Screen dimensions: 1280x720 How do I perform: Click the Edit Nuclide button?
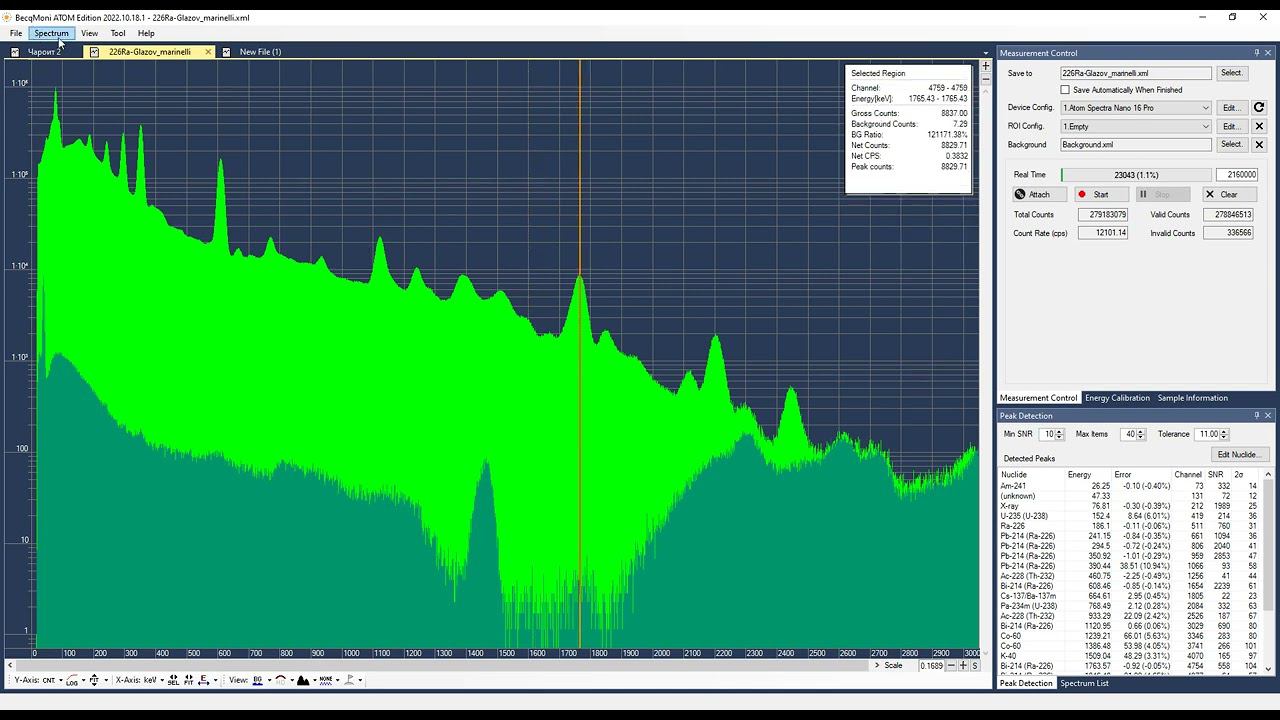[x=1238, y=454]
